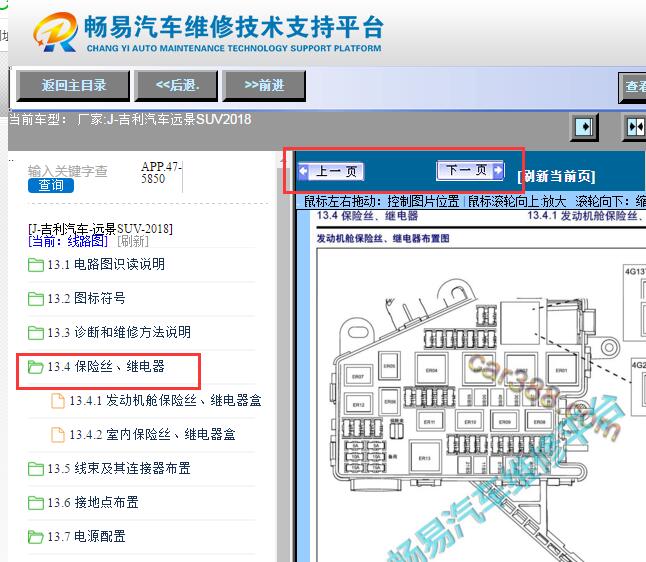The width and height of the screenshot is (646, 562).
Task: Click the 返回主目录 button
Action: tap(73, 86)
